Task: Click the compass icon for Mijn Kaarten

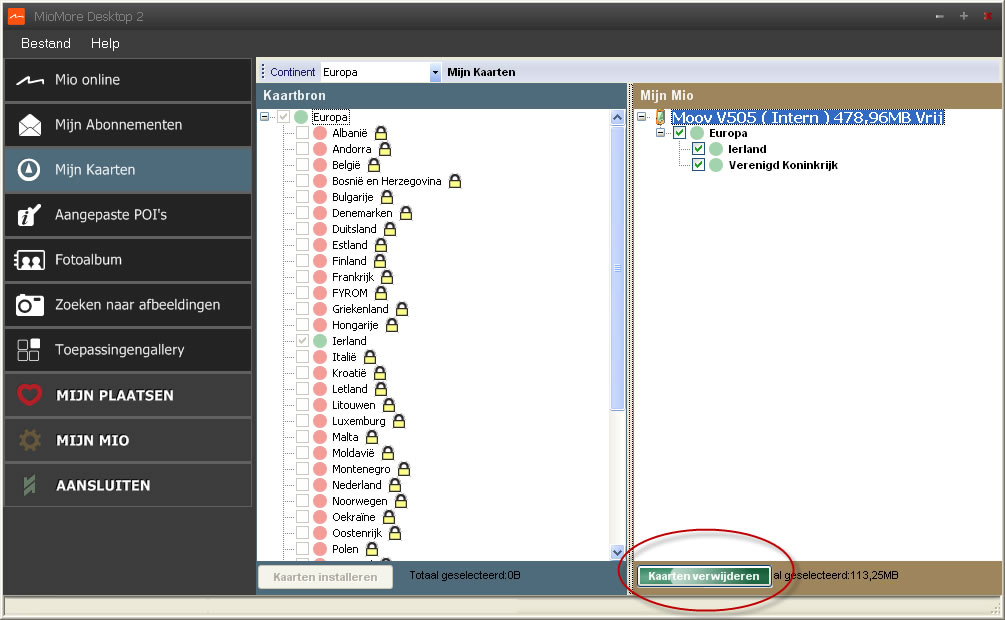Action: tap(29, 170)
